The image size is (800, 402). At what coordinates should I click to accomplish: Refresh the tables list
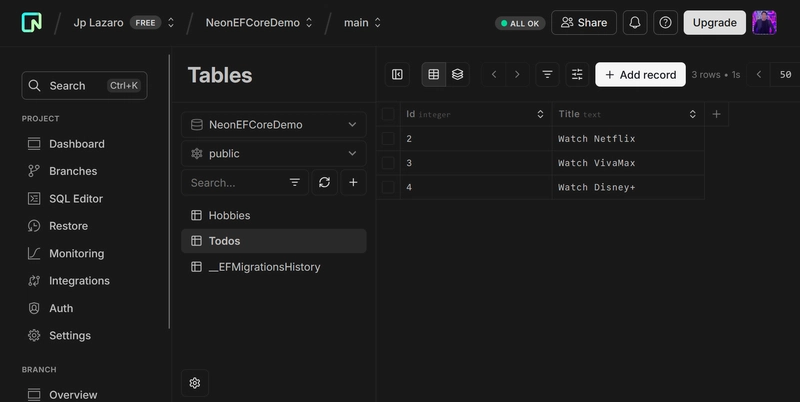[324, 183]
